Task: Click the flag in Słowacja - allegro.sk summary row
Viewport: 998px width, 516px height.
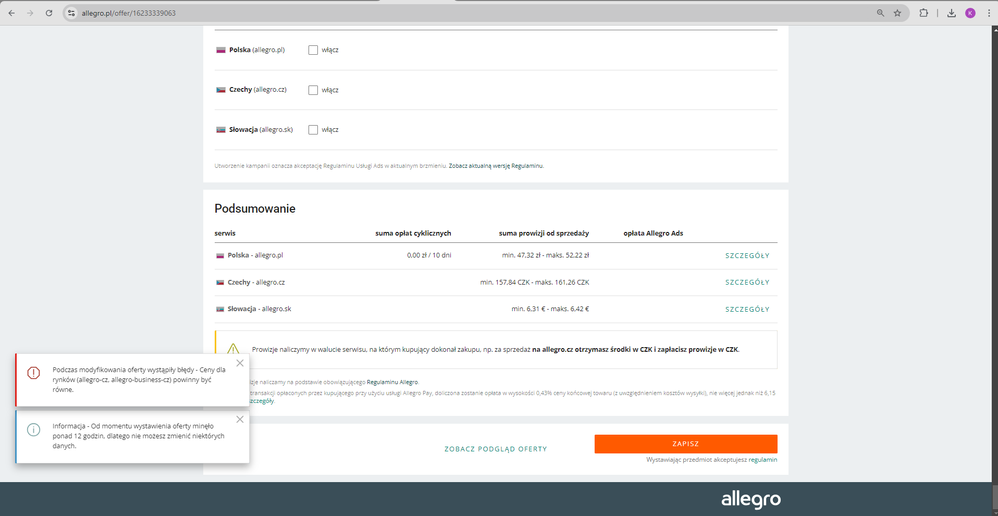Action: (x=220, y=309)
